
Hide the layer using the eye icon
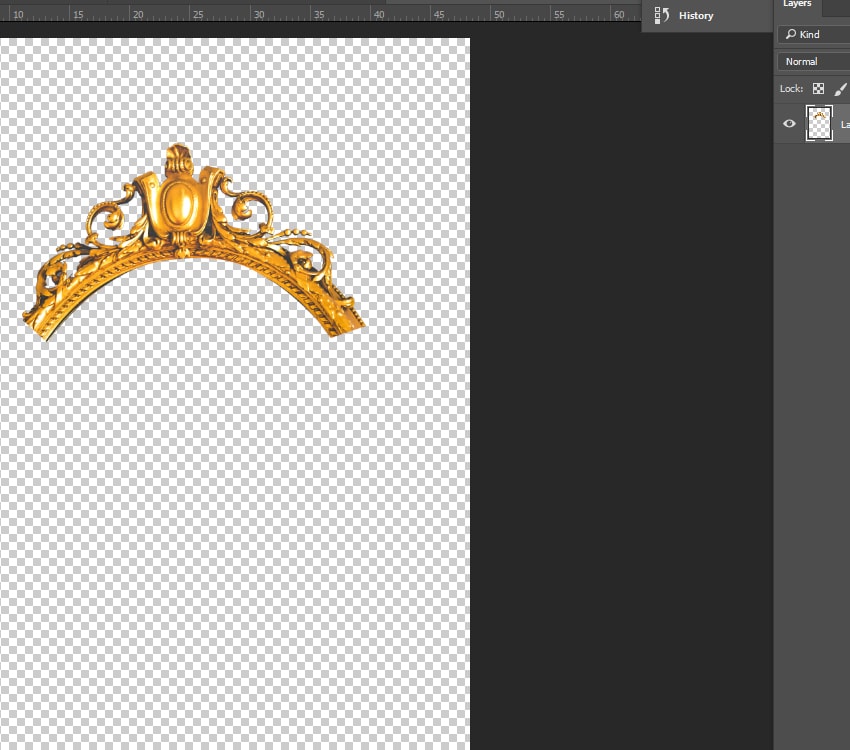pyautogui.click(x=789, y=124)
